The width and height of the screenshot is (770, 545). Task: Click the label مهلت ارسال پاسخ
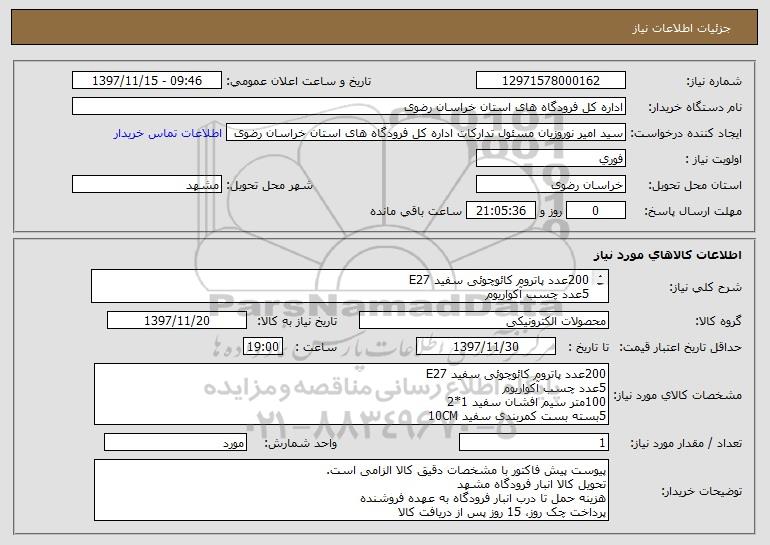click(693, 212)
